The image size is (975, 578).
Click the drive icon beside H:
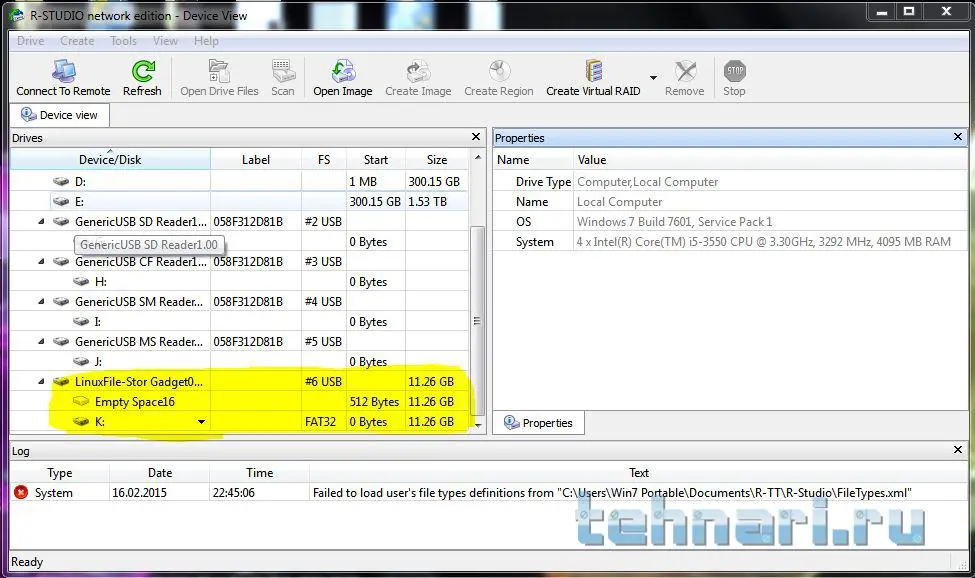[x=81, y=282]
